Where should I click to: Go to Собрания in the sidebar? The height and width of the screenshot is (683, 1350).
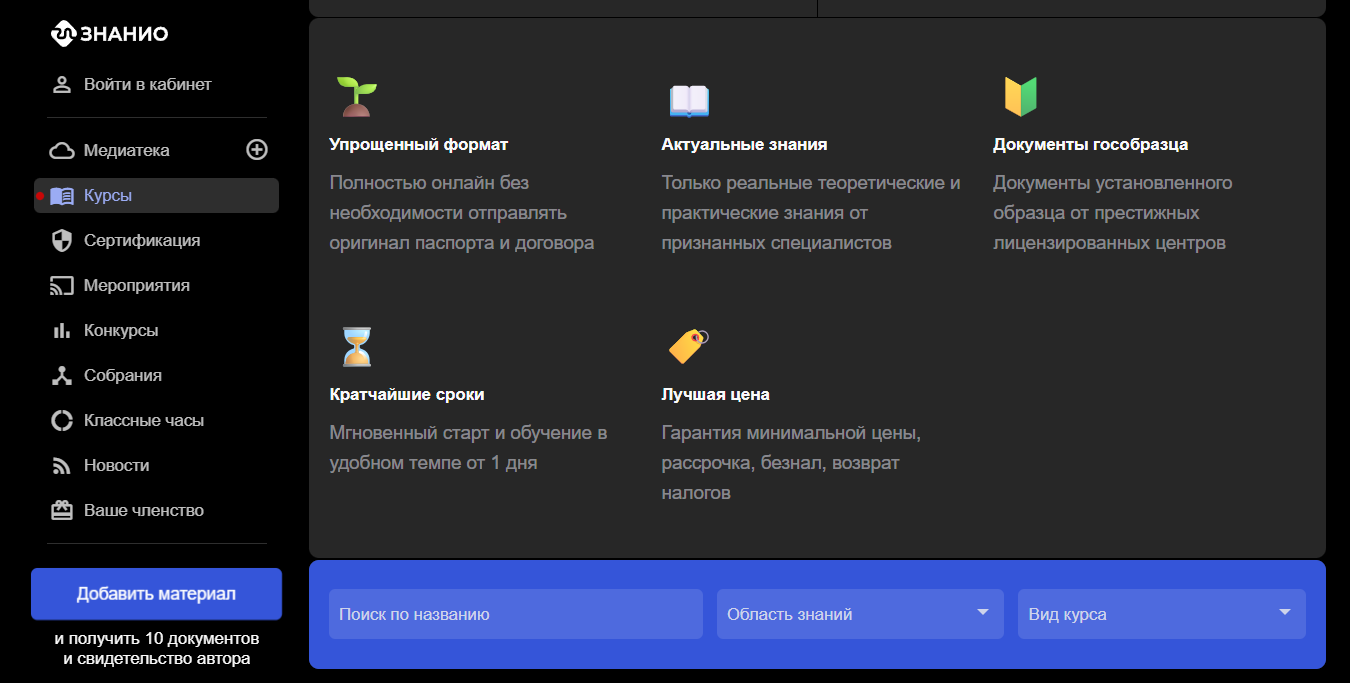click(x=122, y=376)
